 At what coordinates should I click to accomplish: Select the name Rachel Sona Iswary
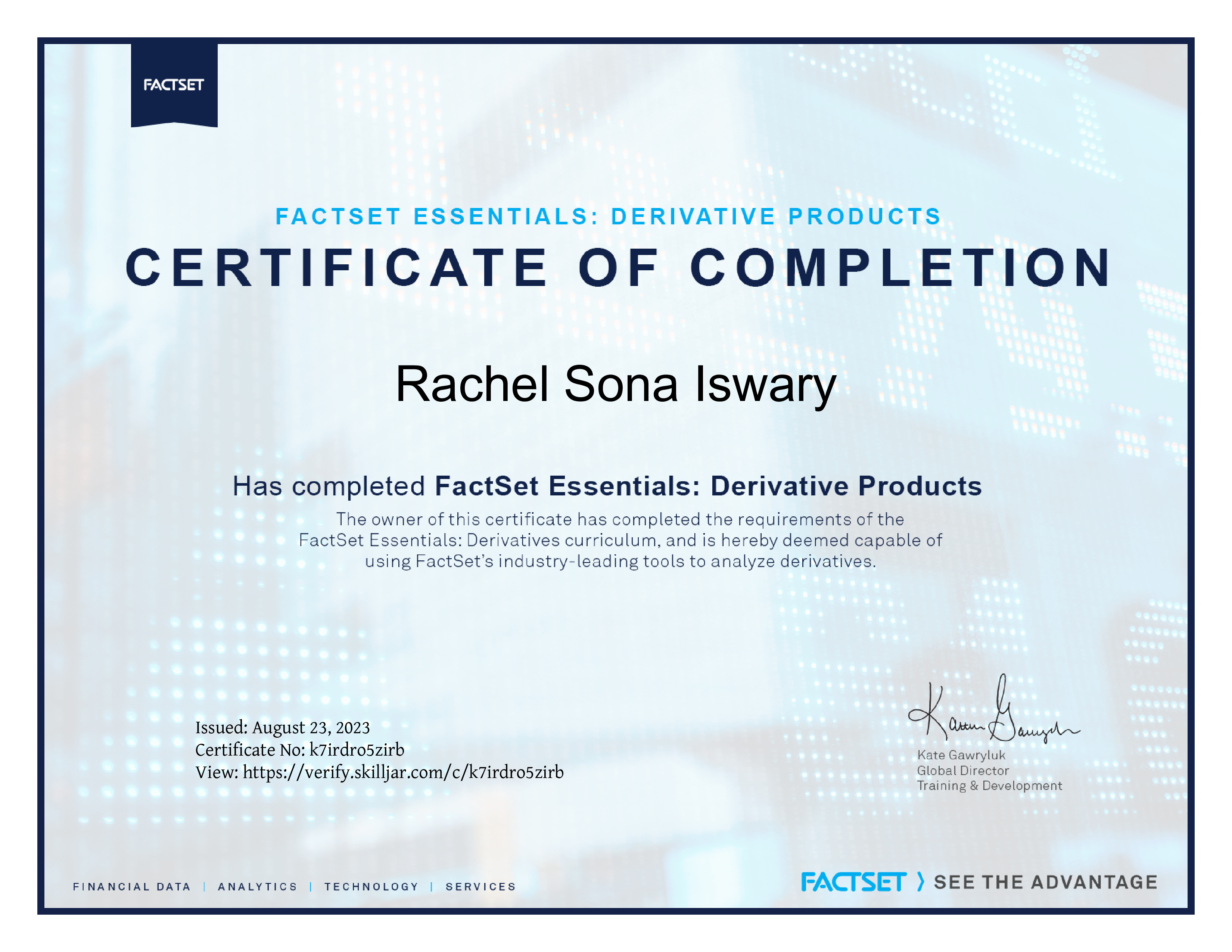point(615,385)
